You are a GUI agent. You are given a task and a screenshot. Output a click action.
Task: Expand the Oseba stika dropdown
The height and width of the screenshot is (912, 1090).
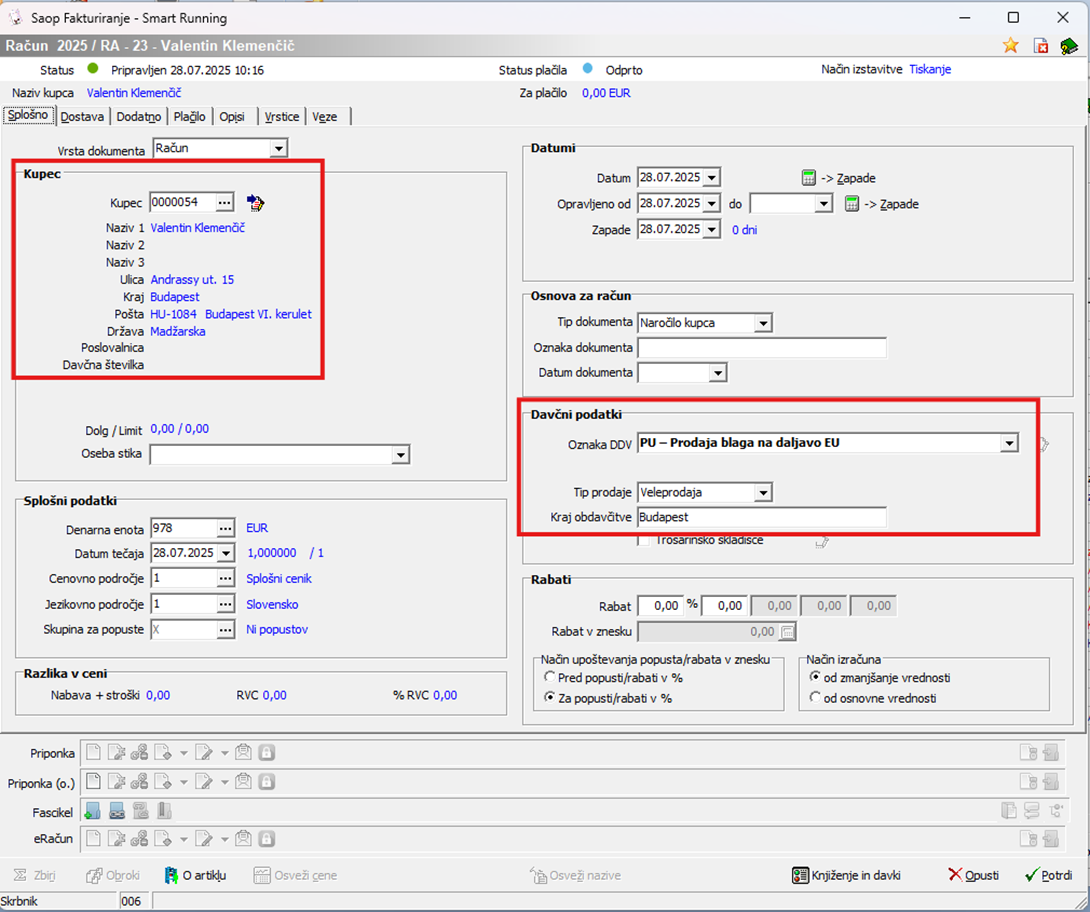[400, 455]
